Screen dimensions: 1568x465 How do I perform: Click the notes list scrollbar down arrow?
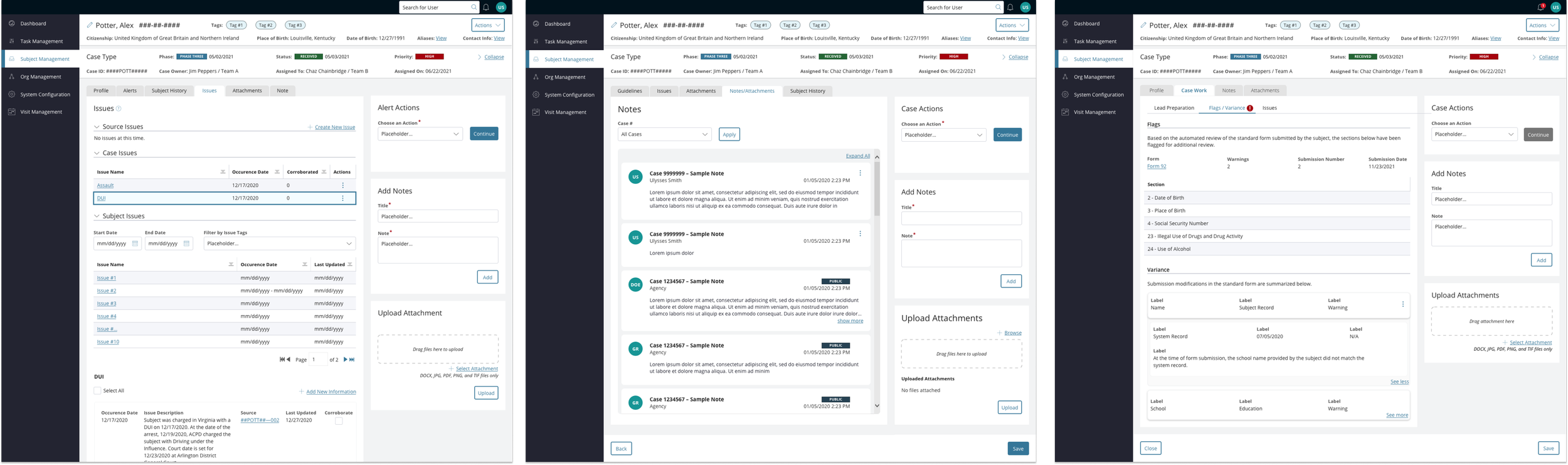(877, 405)
